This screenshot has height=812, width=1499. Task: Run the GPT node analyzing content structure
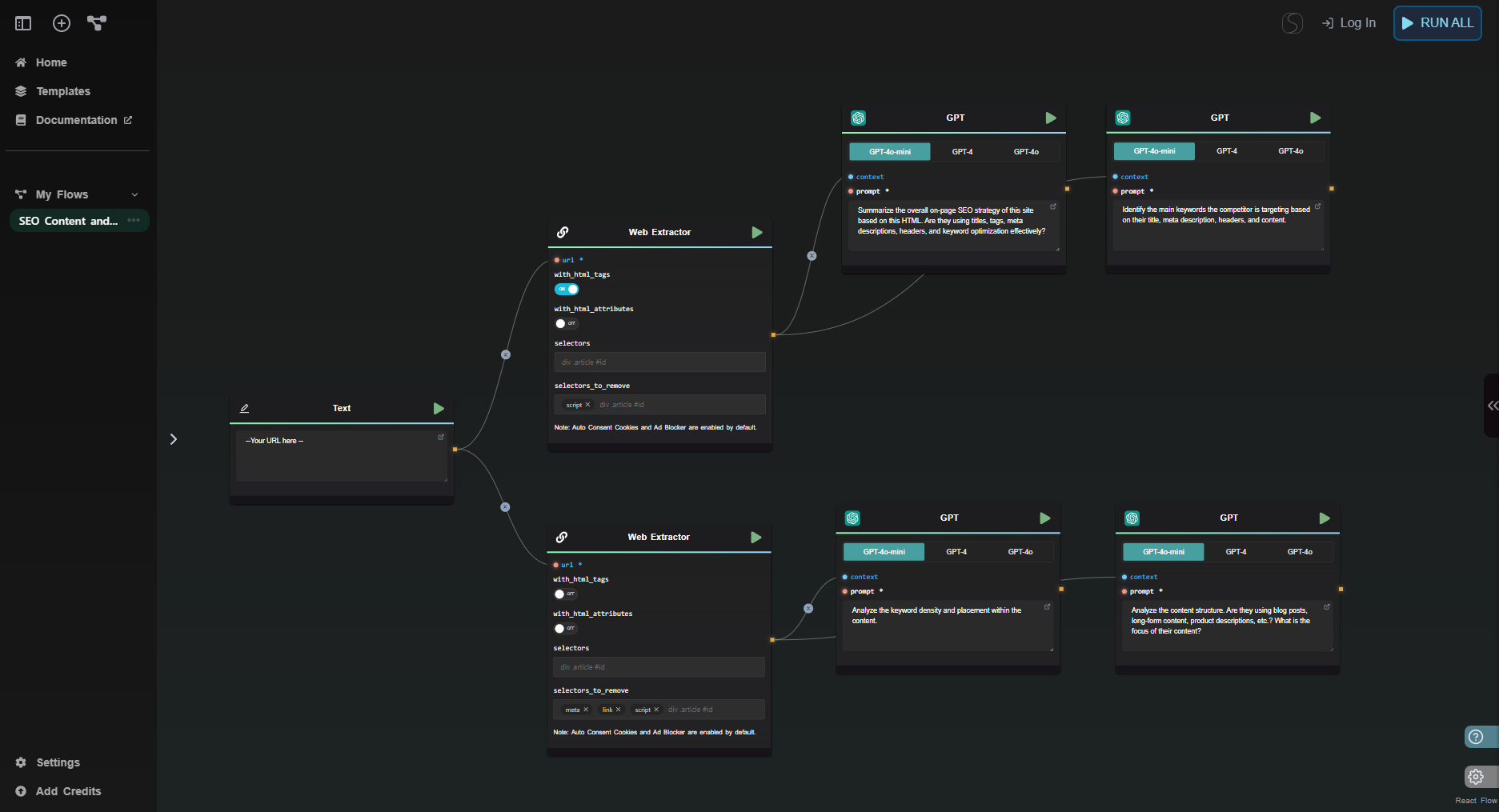(x=1325, y=518)
